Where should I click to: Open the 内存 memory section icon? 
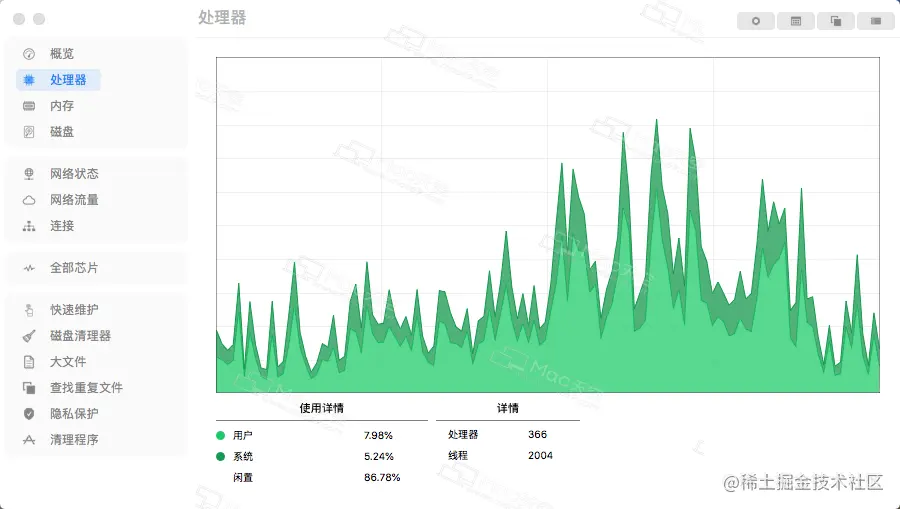[x=29, y=106]
